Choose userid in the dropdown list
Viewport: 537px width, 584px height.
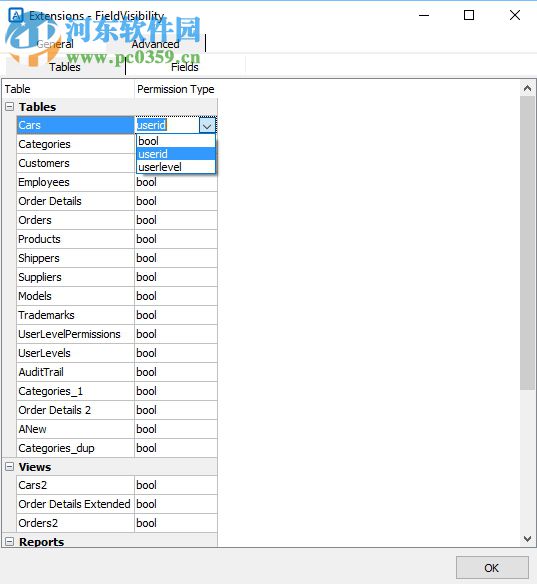176,154
